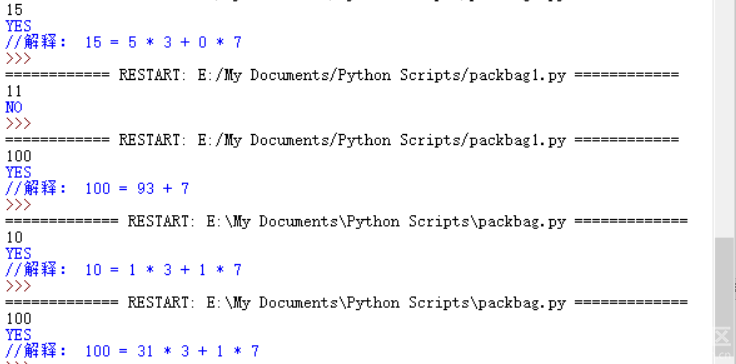The image size is (736, 364).
Task: Click the input number 11
Action: [x=14, y=91]
